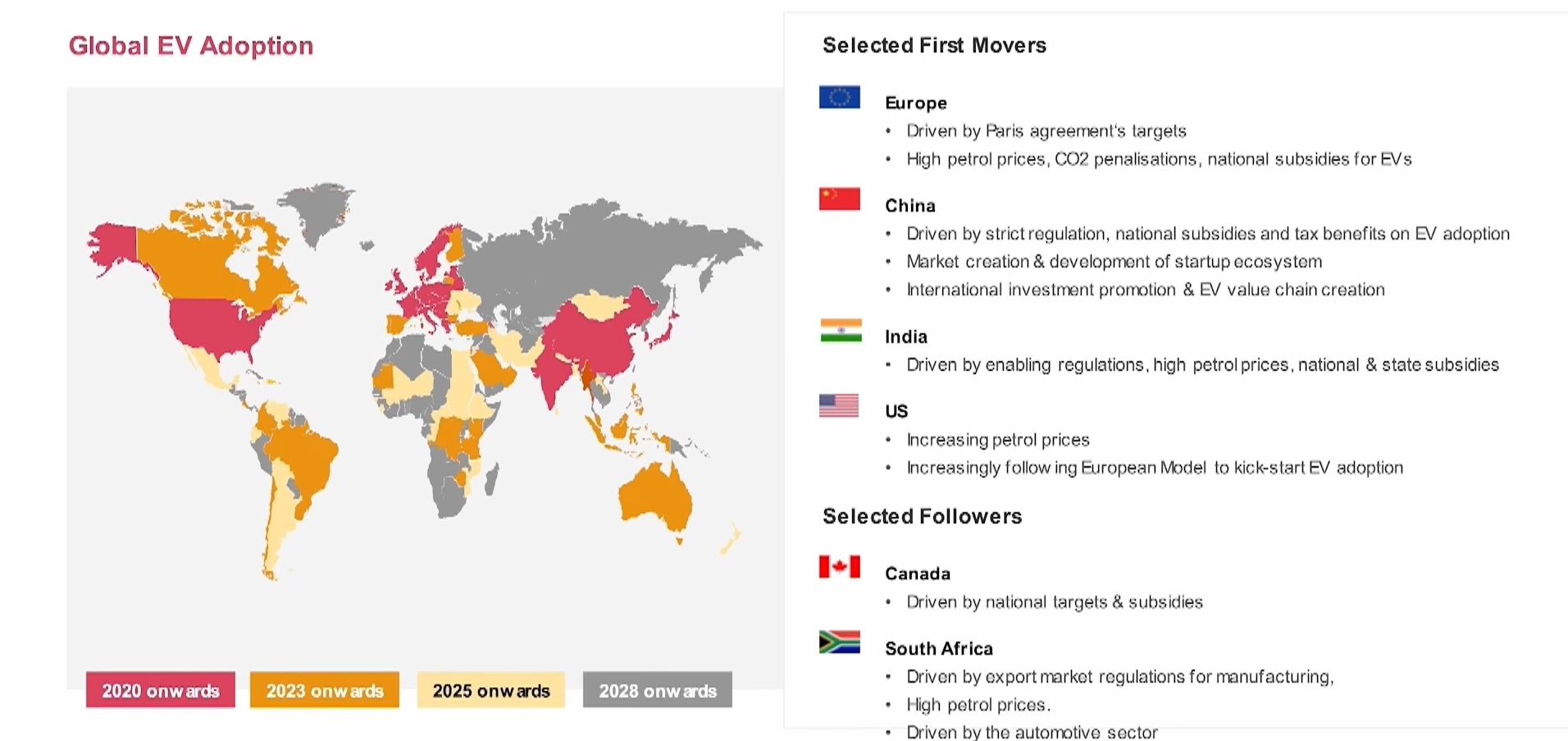Click Greenland on the world map

pyautogui.click(x=320, y=209)
